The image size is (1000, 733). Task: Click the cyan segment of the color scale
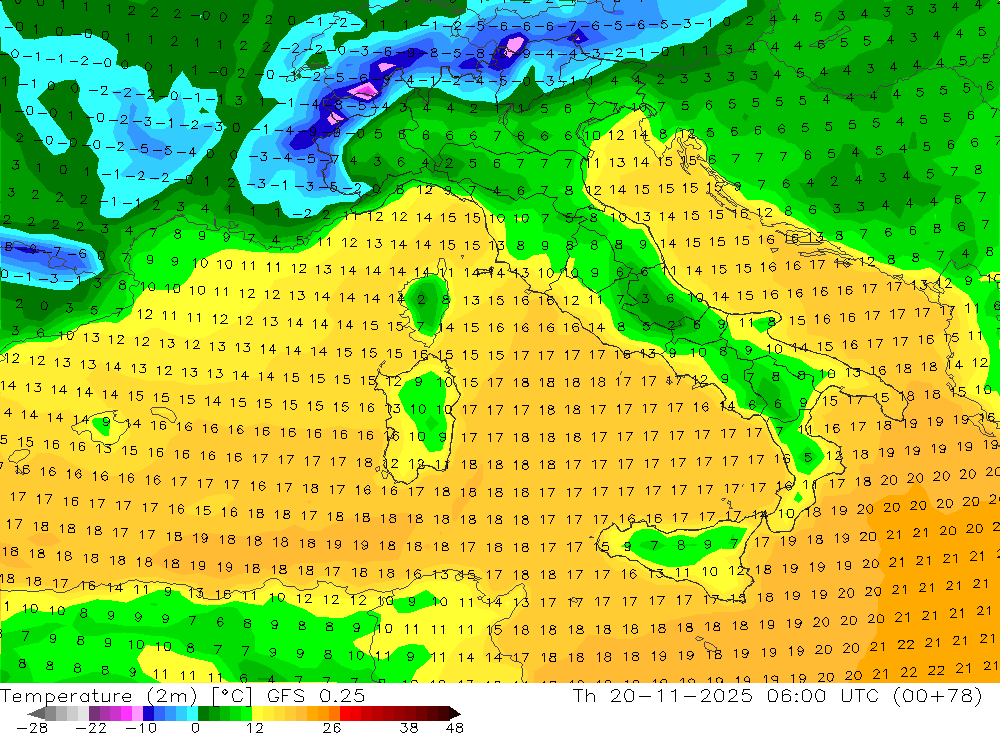(192, 713)
